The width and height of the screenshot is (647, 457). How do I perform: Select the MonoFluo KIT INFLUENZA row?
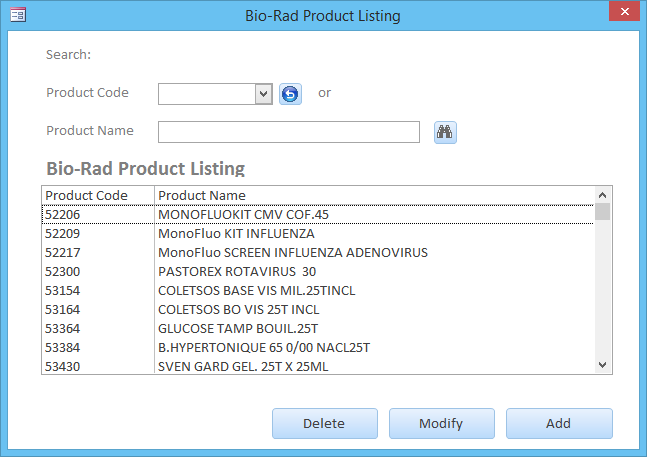click(318, 233)
